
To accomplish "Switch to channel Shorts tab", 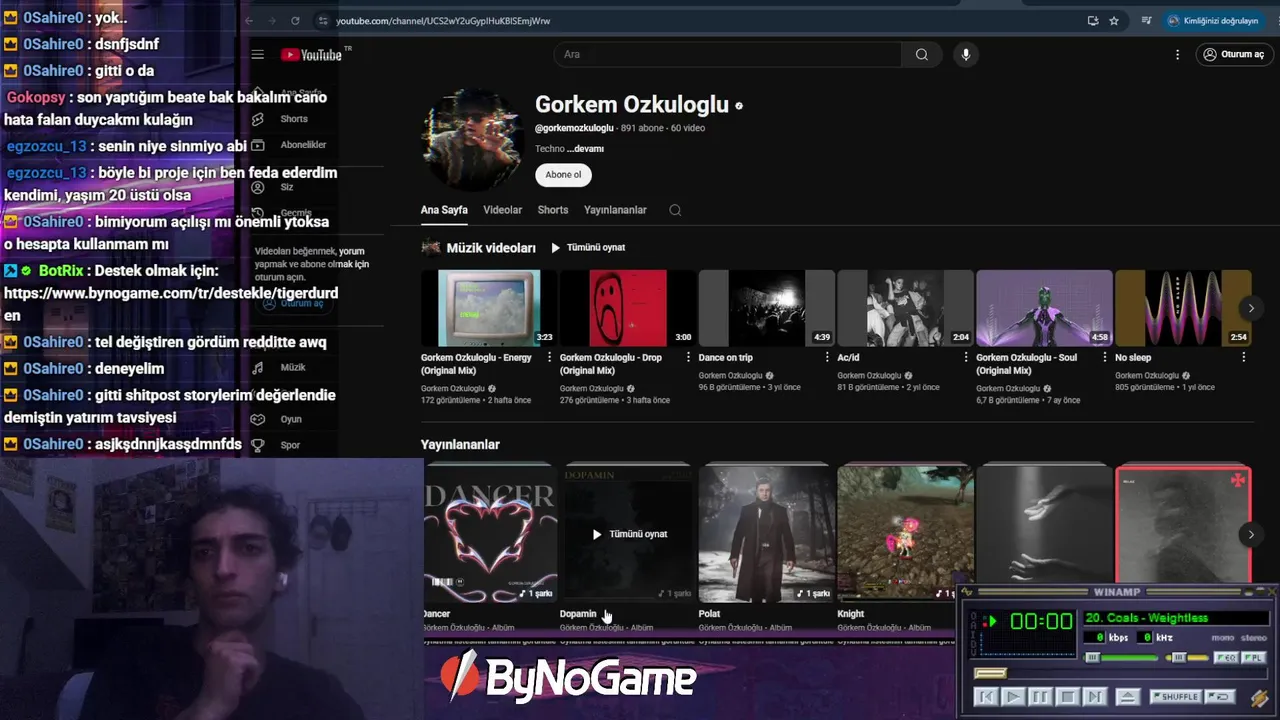I will [x=553, y=210].
